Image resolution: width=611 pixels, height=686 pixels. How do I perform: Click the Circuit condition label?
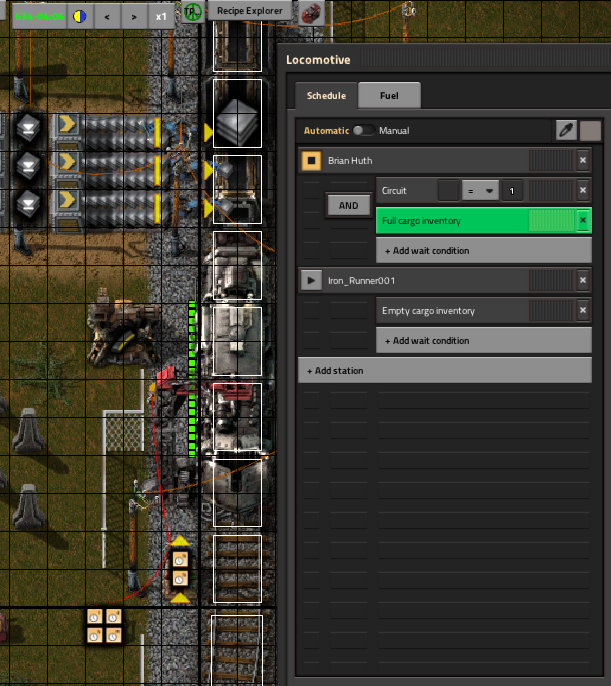pos(394,191)
